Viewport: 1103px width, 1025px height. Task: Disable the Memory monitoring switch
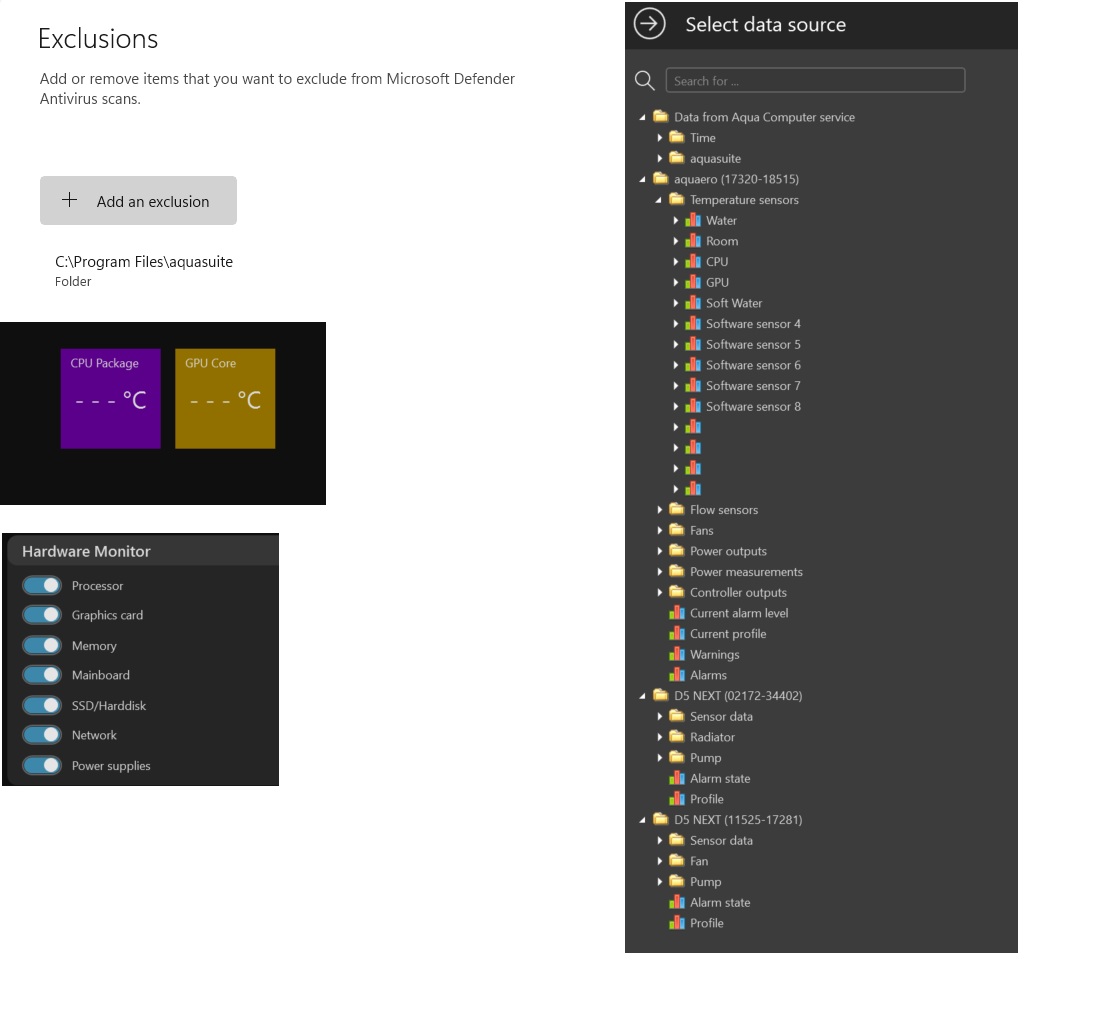tap(42, 645)
